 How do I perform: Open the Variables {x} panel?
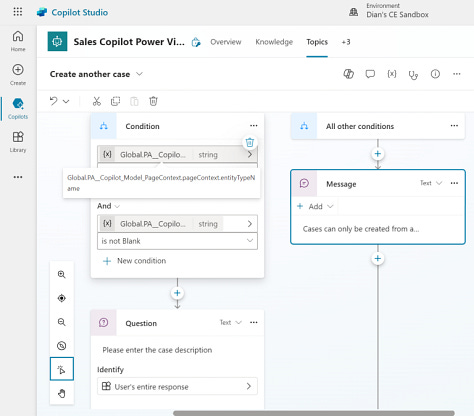392,74
